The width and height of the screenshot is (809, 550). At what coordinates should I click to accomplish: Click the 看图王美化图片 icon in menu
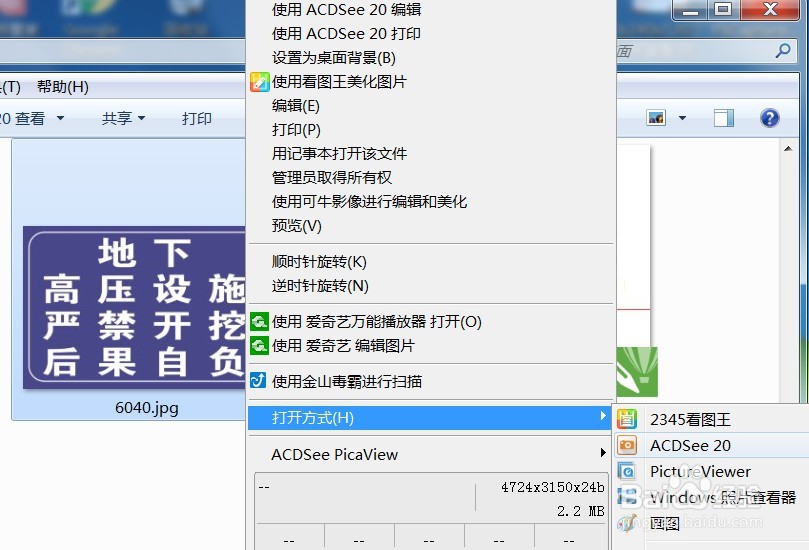tap(260, 82)
